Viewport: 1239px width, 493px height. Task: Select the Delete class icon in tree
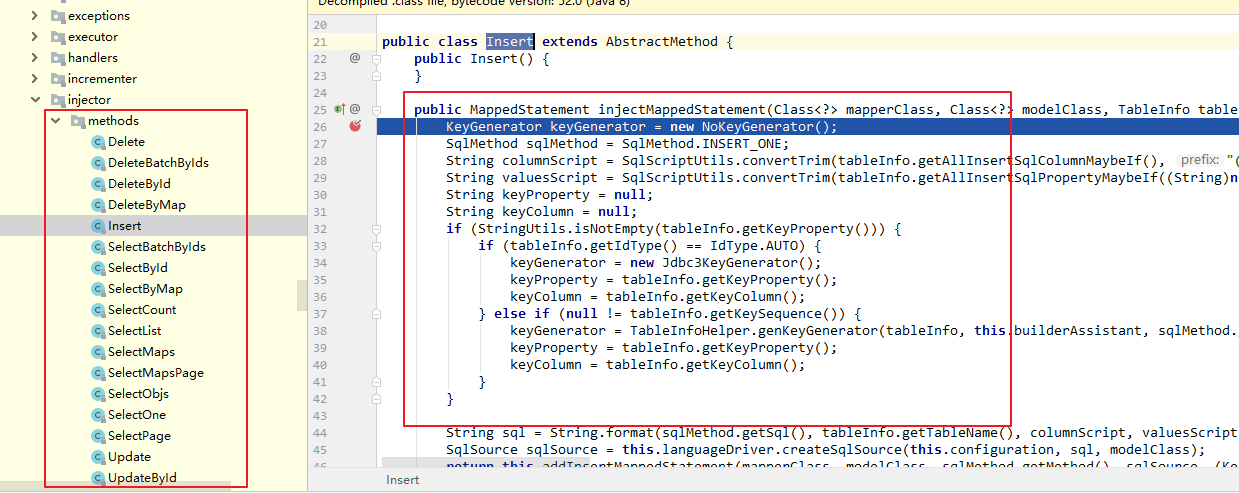pos(98,142)
